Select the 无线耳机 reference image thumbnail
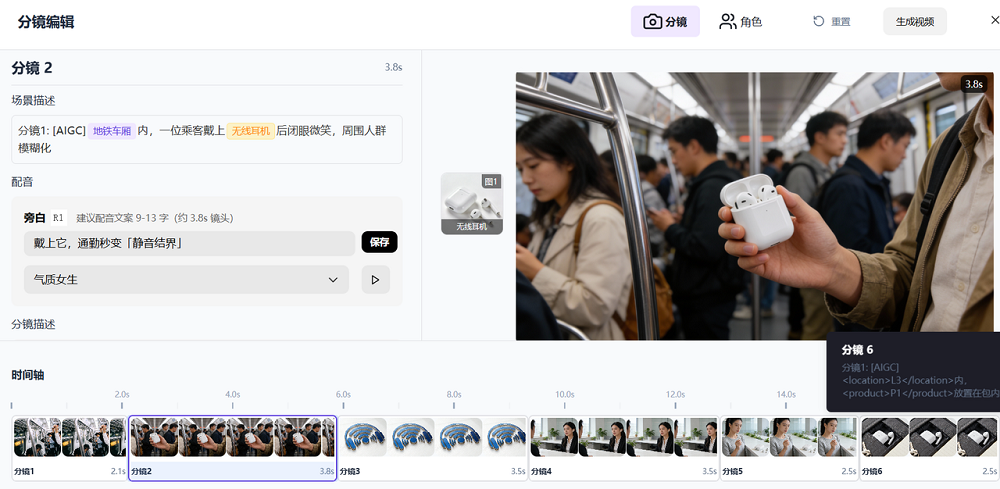This screenshot has height=489, width=1000. 472,203
